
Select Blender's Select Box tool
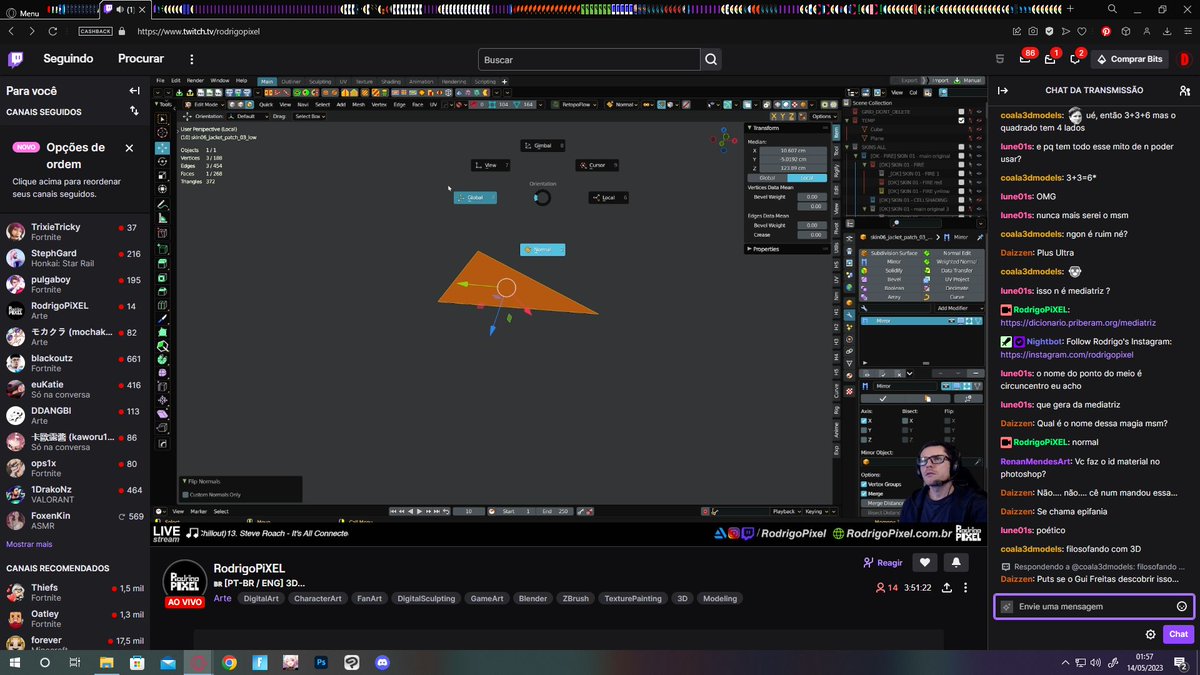click(162, 118)
